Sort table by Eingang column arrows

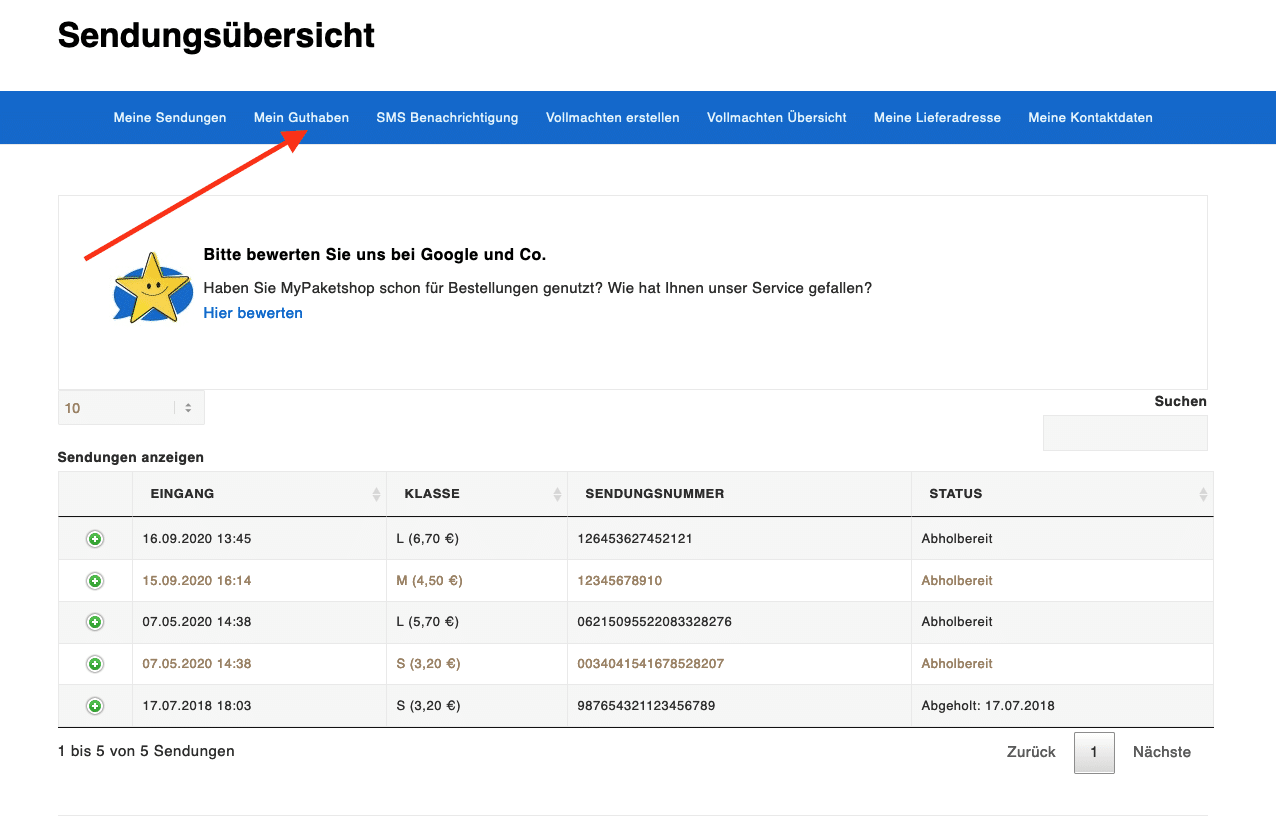coord(376,494)
